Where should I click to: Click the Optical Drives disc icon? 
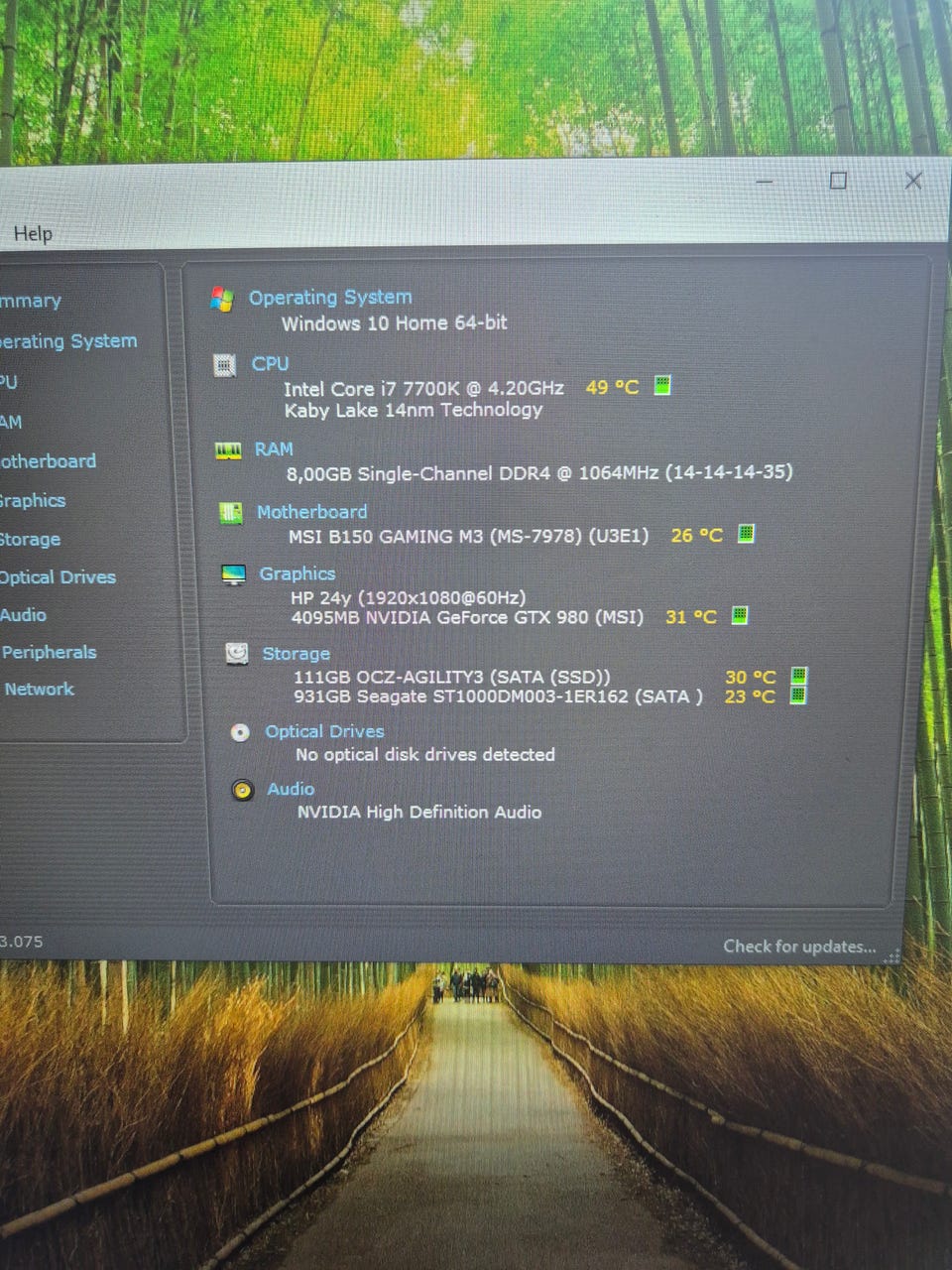point(240,732)
